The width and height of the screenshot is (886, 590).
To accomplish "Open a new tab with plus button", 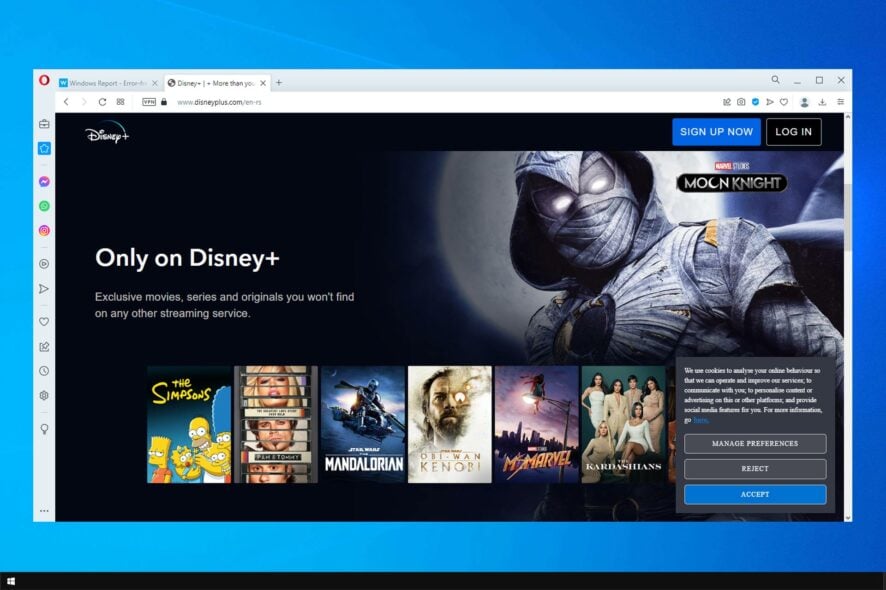I will [x=279, y=83].
